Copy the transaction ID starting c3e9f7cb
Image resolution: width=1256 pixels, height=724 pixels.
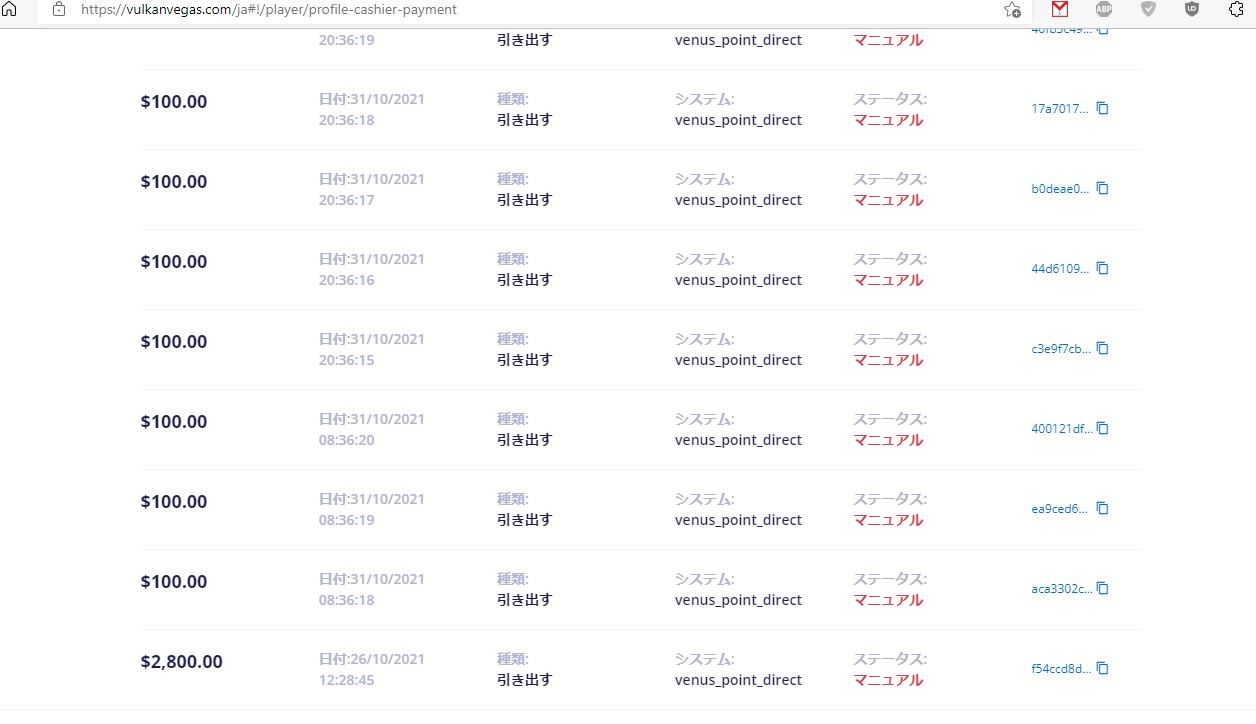pyautogui.click(x=1103, y=348)
